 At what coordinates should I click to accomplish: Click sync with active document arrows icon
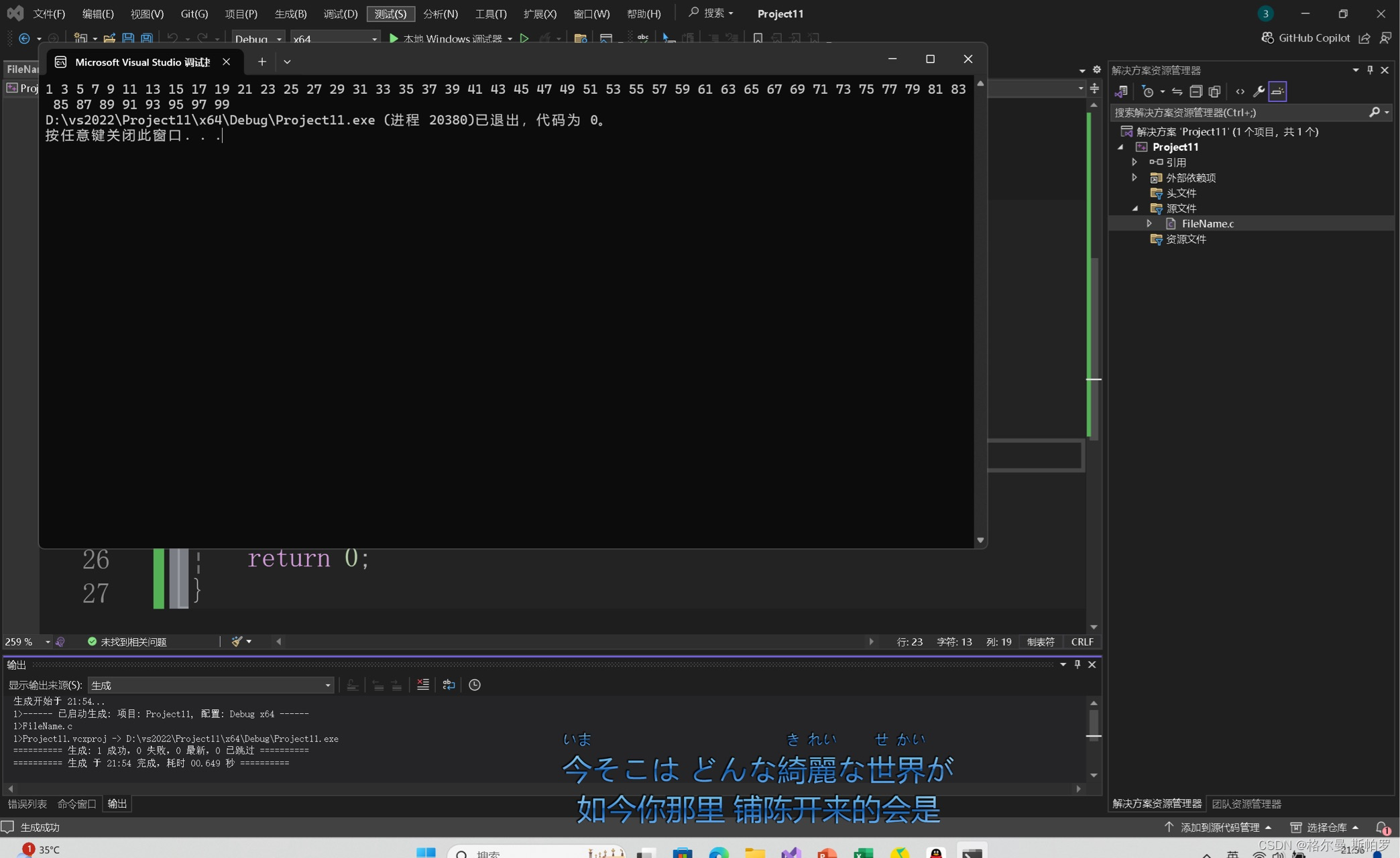(x=1177, y=91)
